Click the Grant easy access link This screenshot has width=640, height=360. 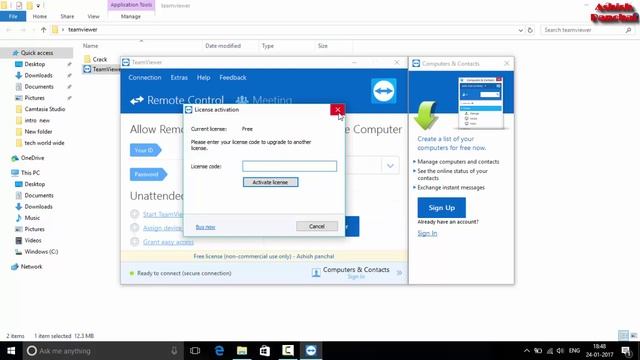pos(168,242)
